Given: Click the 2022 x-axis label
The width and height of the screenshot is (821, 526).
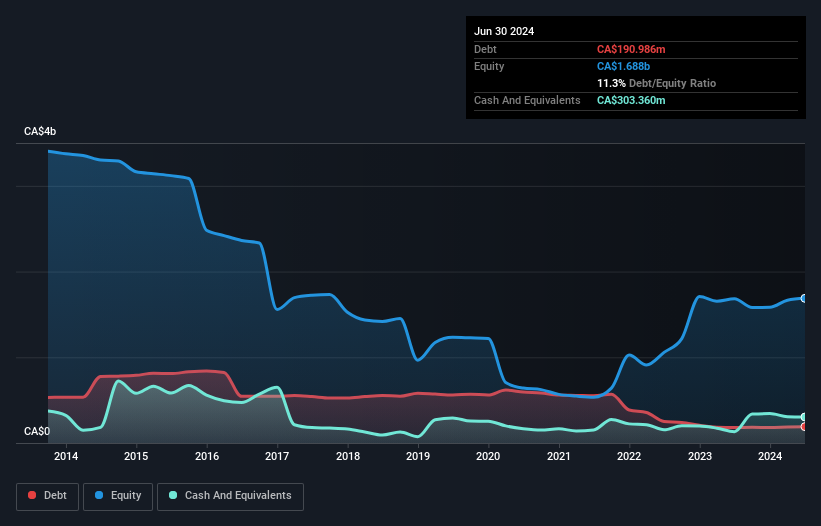Looking at the screenshot, I should pyautogui.click(x=629, y=456).
